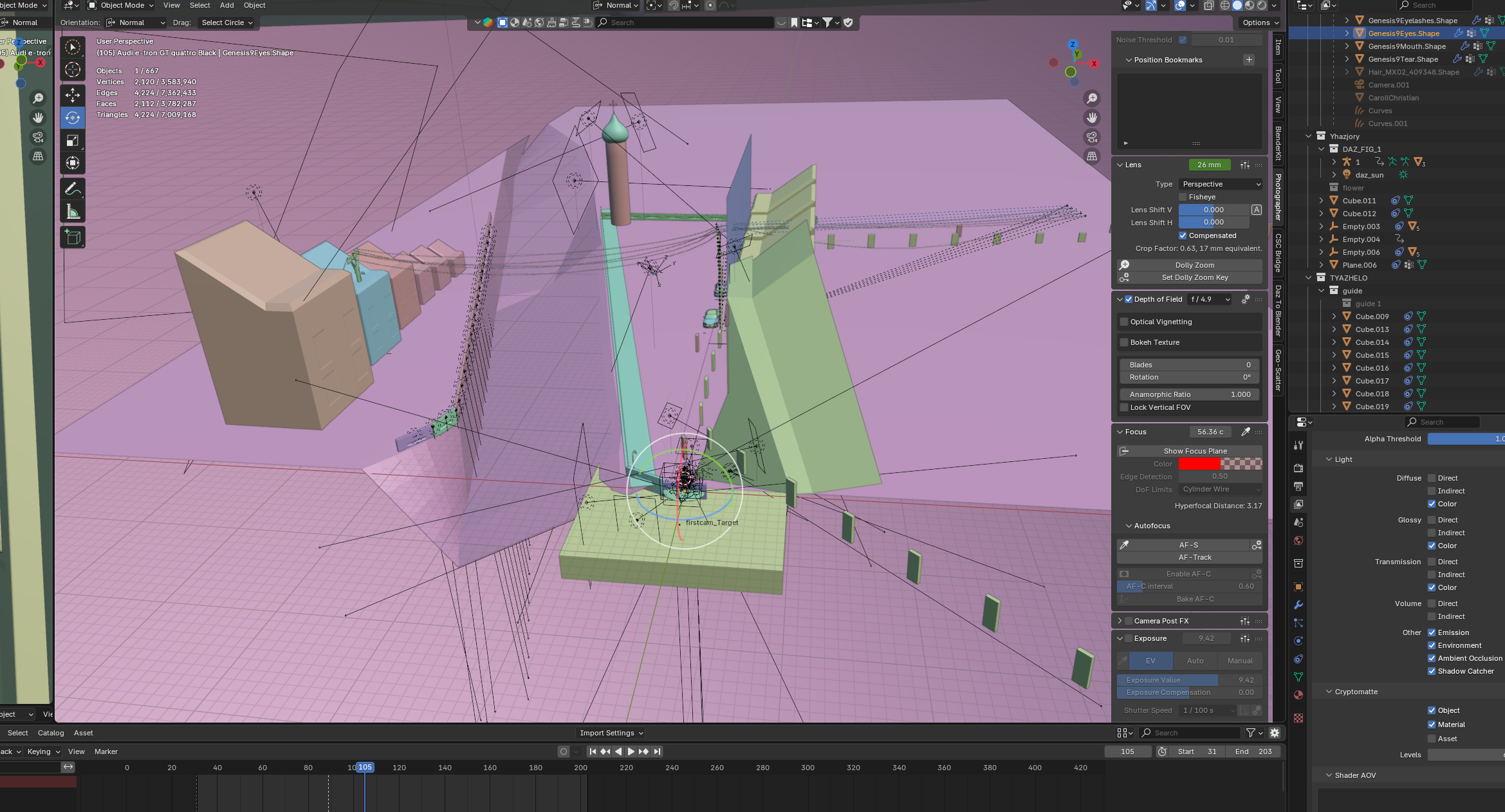1505x812 pixels.
Task: Open the red focus plane color swatch
Action: [x=1199, y=464]
